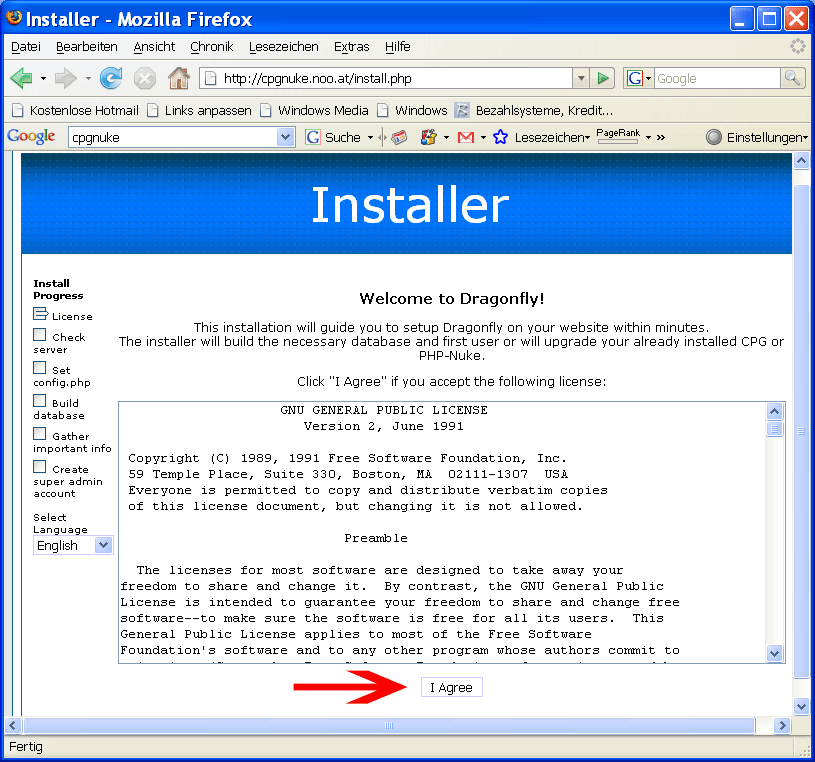815x762 pixels.
Task: Click the colorful Google toolbar send icon
Action: point(429,137)
